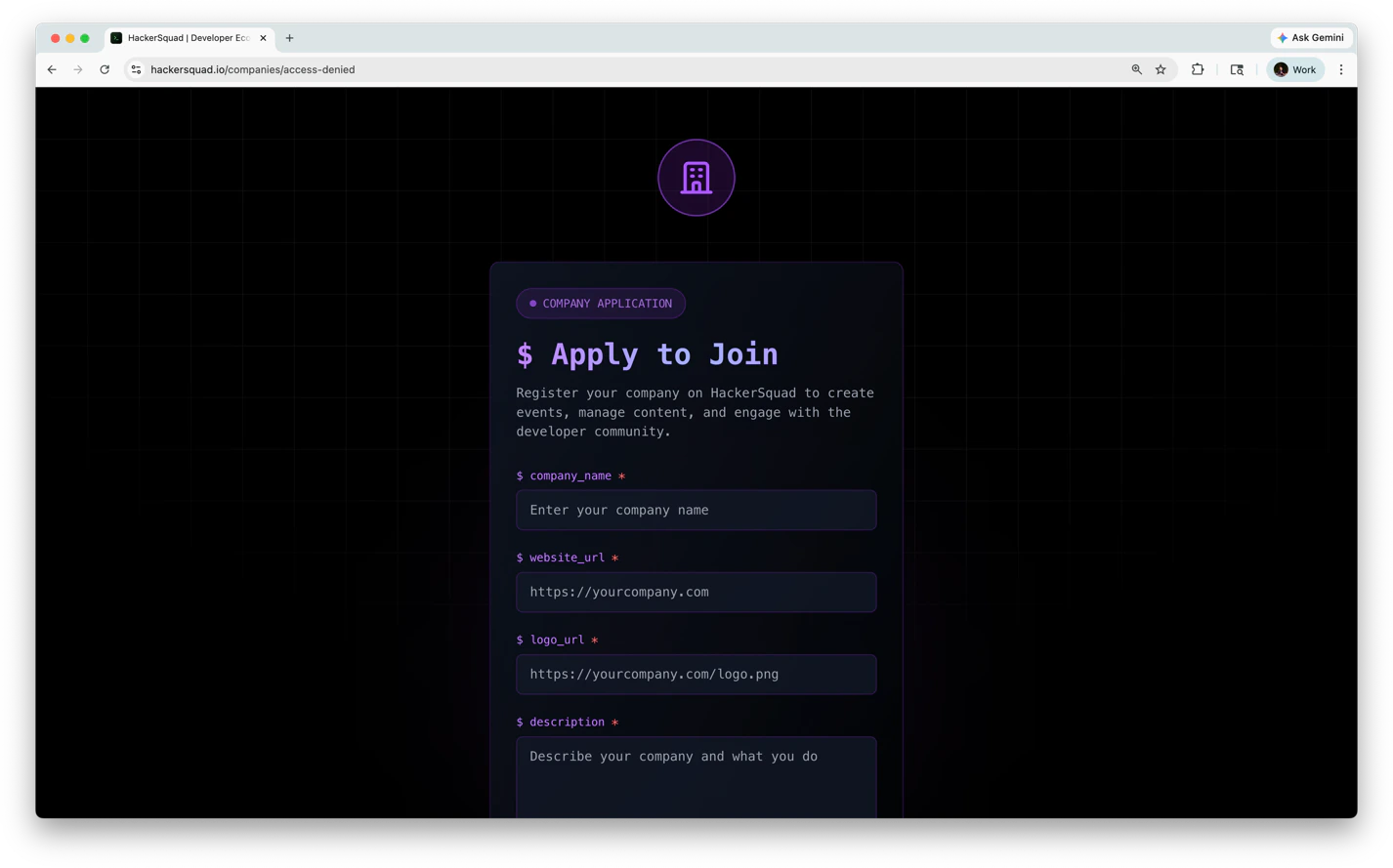
Task: Maximize the browser window with green button
Action: click(x=85, y=38)
